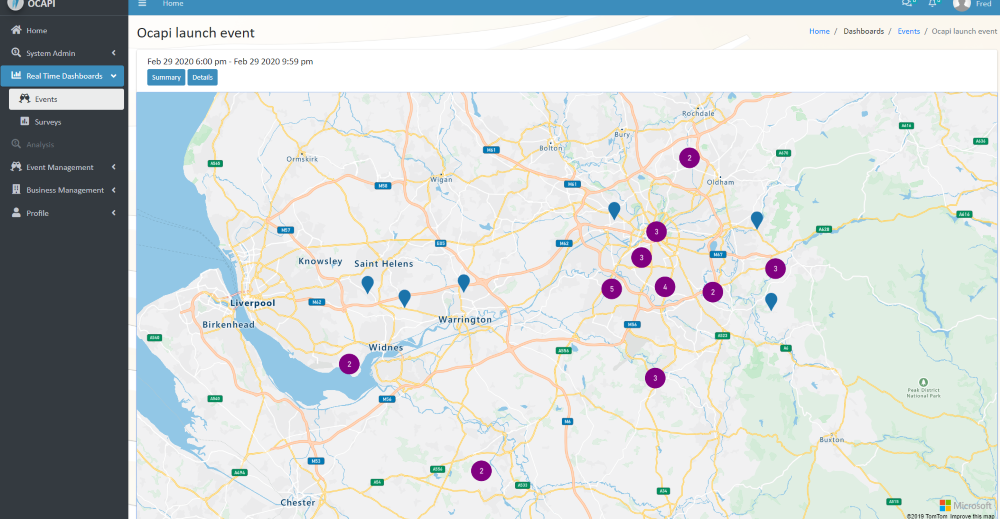Viewport: 1000px width, 519px height.
Task: Select Events in the sidebar
Action: (66, 99)
